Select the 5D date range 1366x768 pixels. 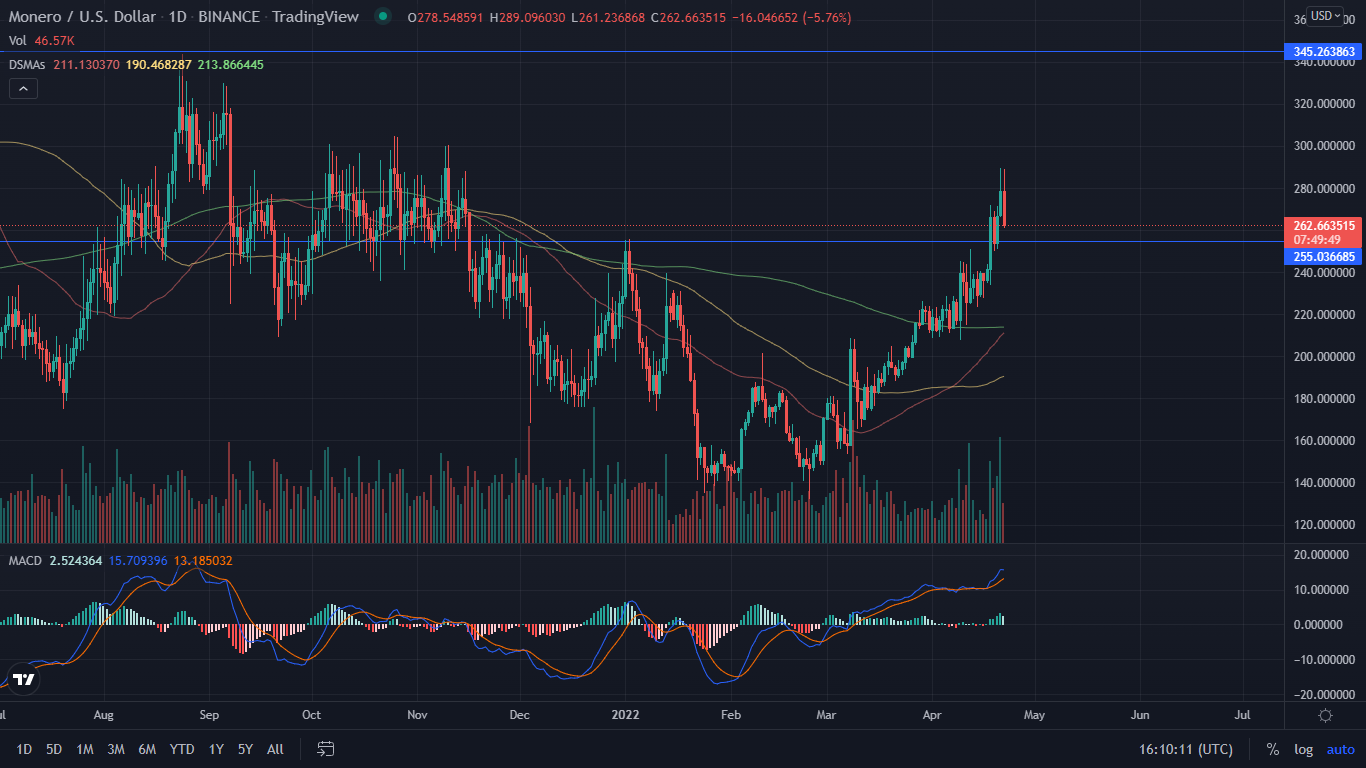[x=54, y=749]
